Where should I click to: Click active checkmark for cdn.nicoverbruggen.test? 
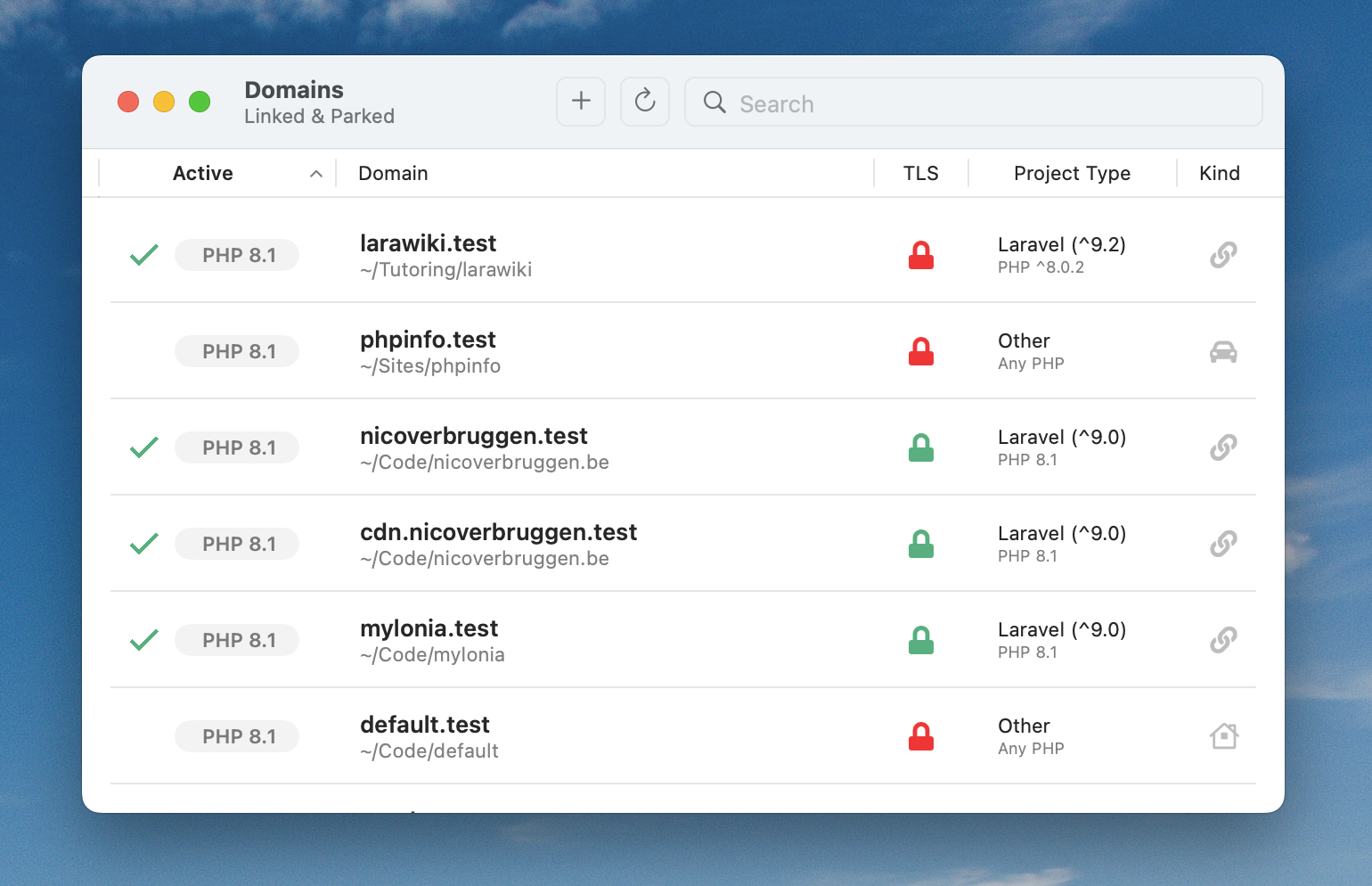[x=144, y=544]
